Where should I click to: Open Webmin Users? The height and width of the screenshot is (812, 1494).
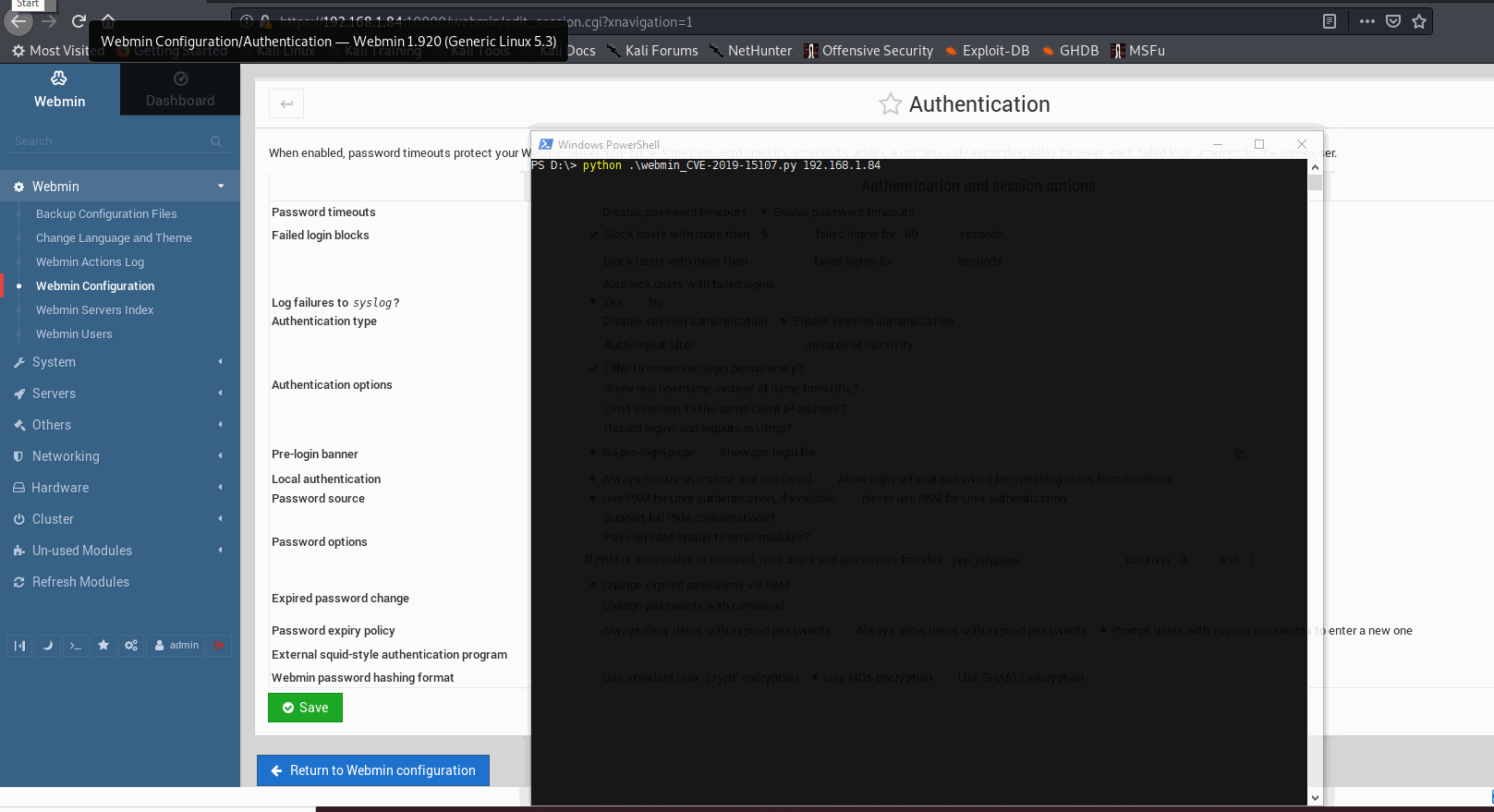(74, 333)
